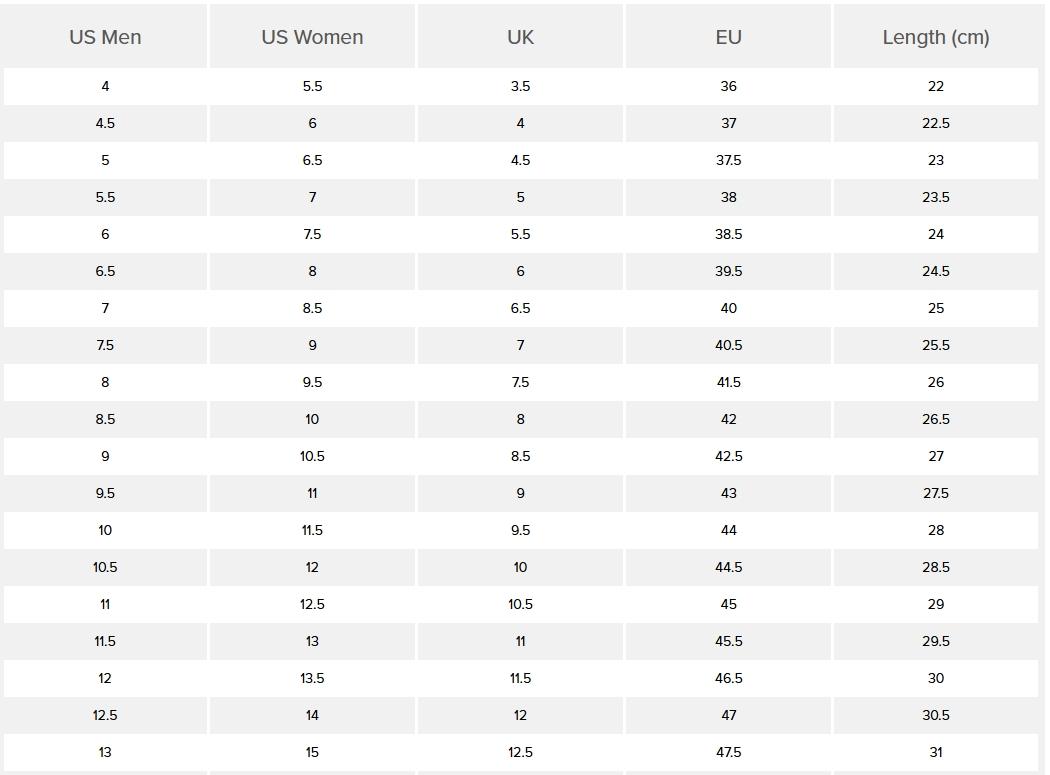Click EU size 47.5 cell

click(728, 752)
